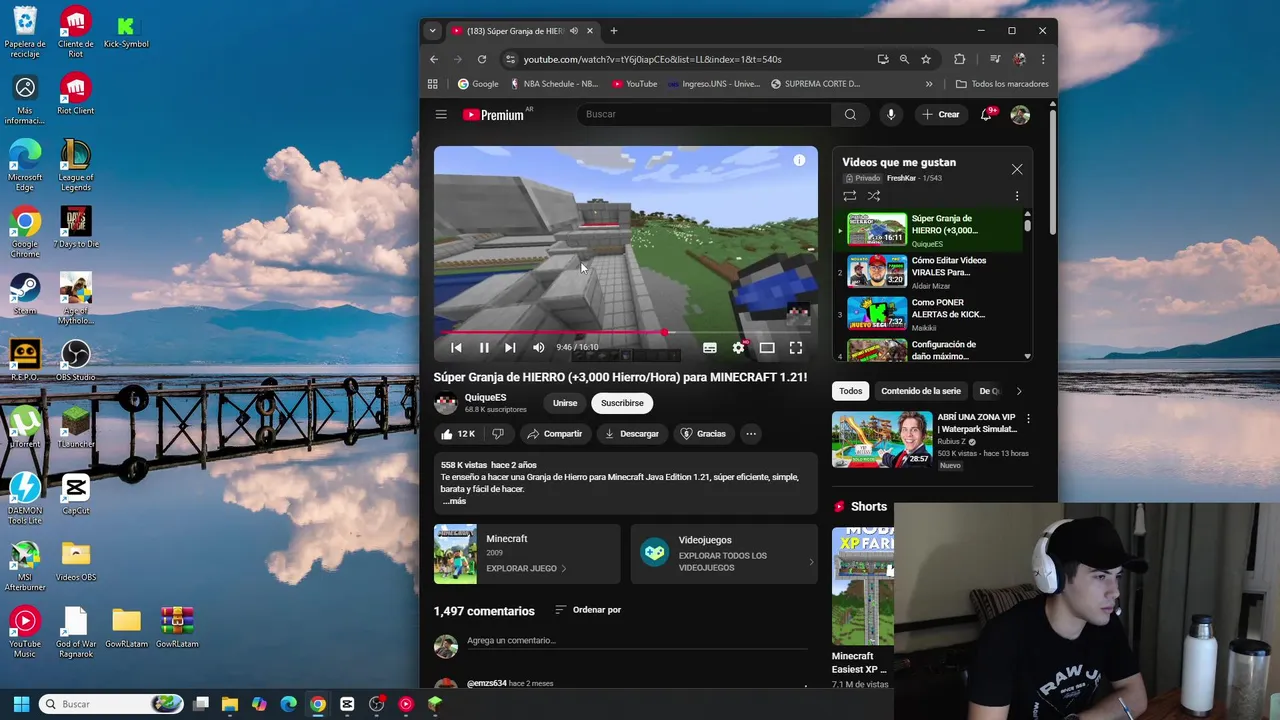Screen dimensions: 1280x720
Task: Open Chrome extensions puzzle icon
Action: coord(960,59)
